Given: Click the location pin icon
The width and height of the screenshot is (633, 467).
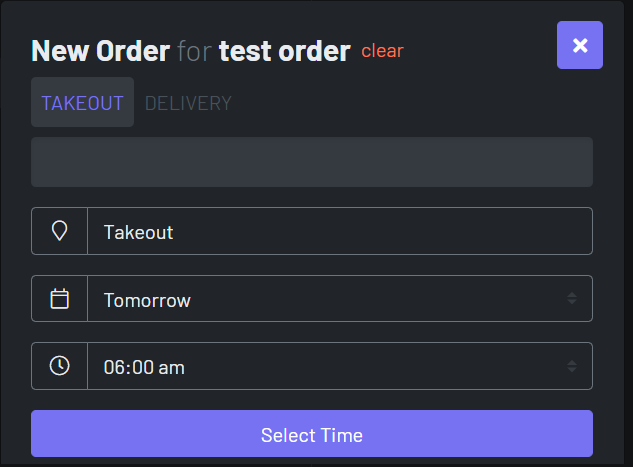Looking at the screenshot, I should point(59,231).
